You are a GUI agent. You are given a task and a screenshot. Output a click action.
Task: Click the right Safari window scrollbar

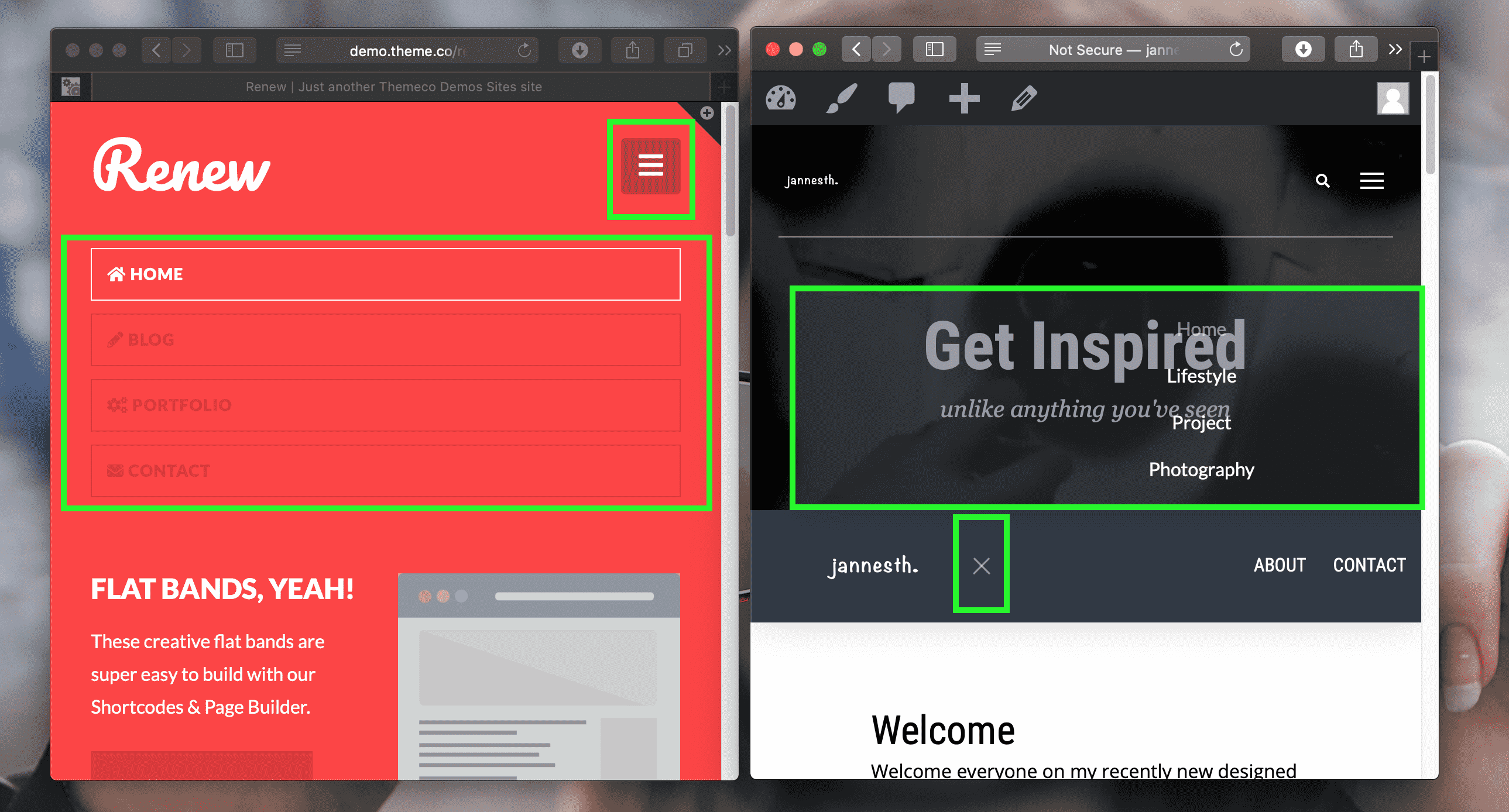[1430, 124]
